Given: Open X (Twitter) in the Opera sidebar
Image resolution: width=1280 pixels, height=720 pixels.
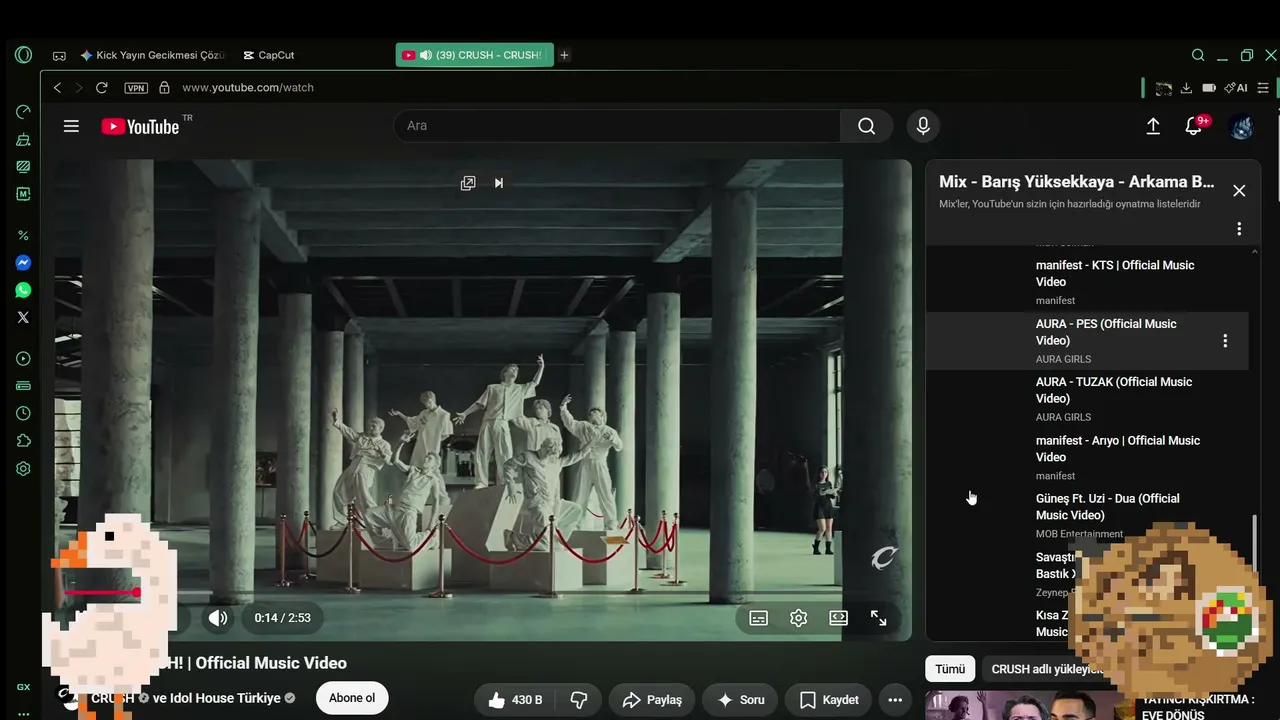Looking at the screenshot, I should (23, 317).
